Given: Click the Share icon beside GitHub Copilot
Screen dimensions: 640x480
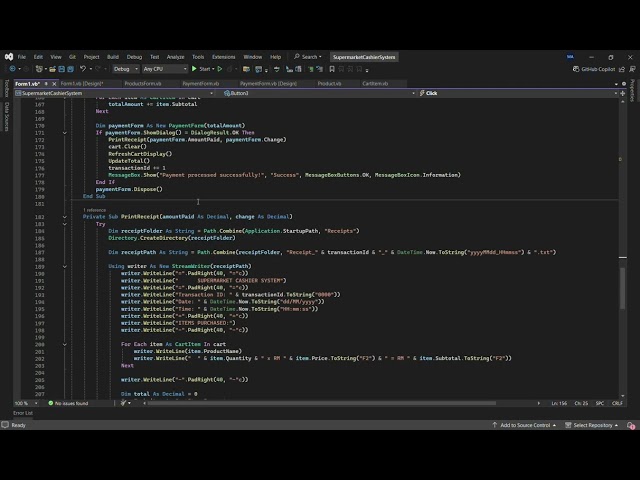Looking at the screenshot, I should [x=622, y=69].
